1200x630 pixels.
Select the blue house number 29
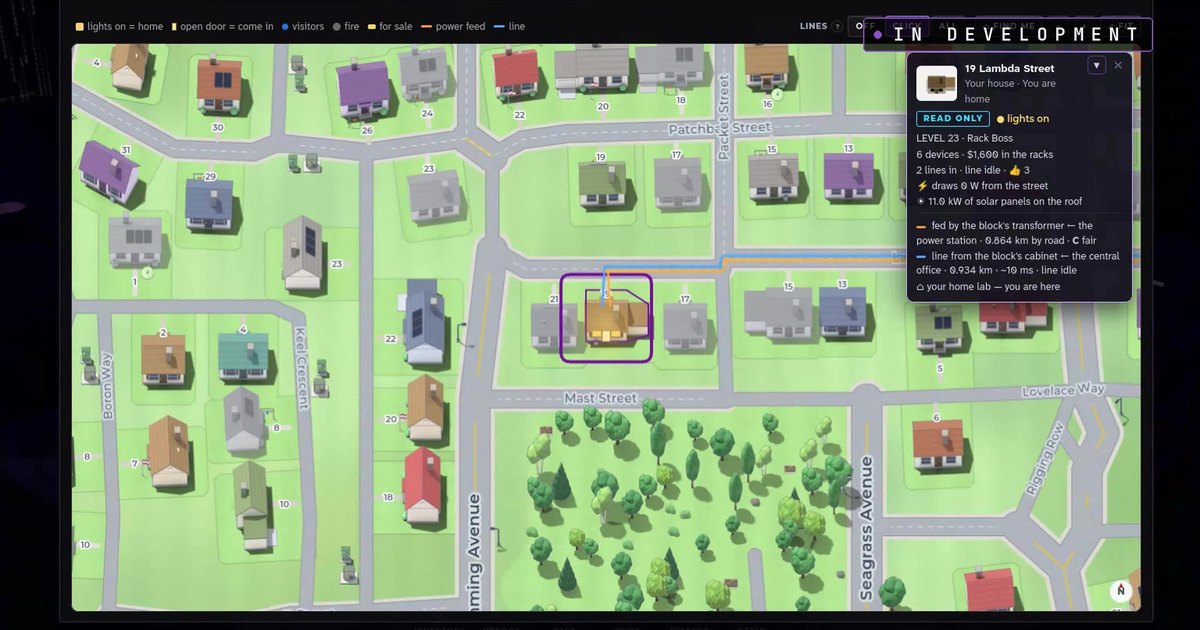click(x=209, y=204)
